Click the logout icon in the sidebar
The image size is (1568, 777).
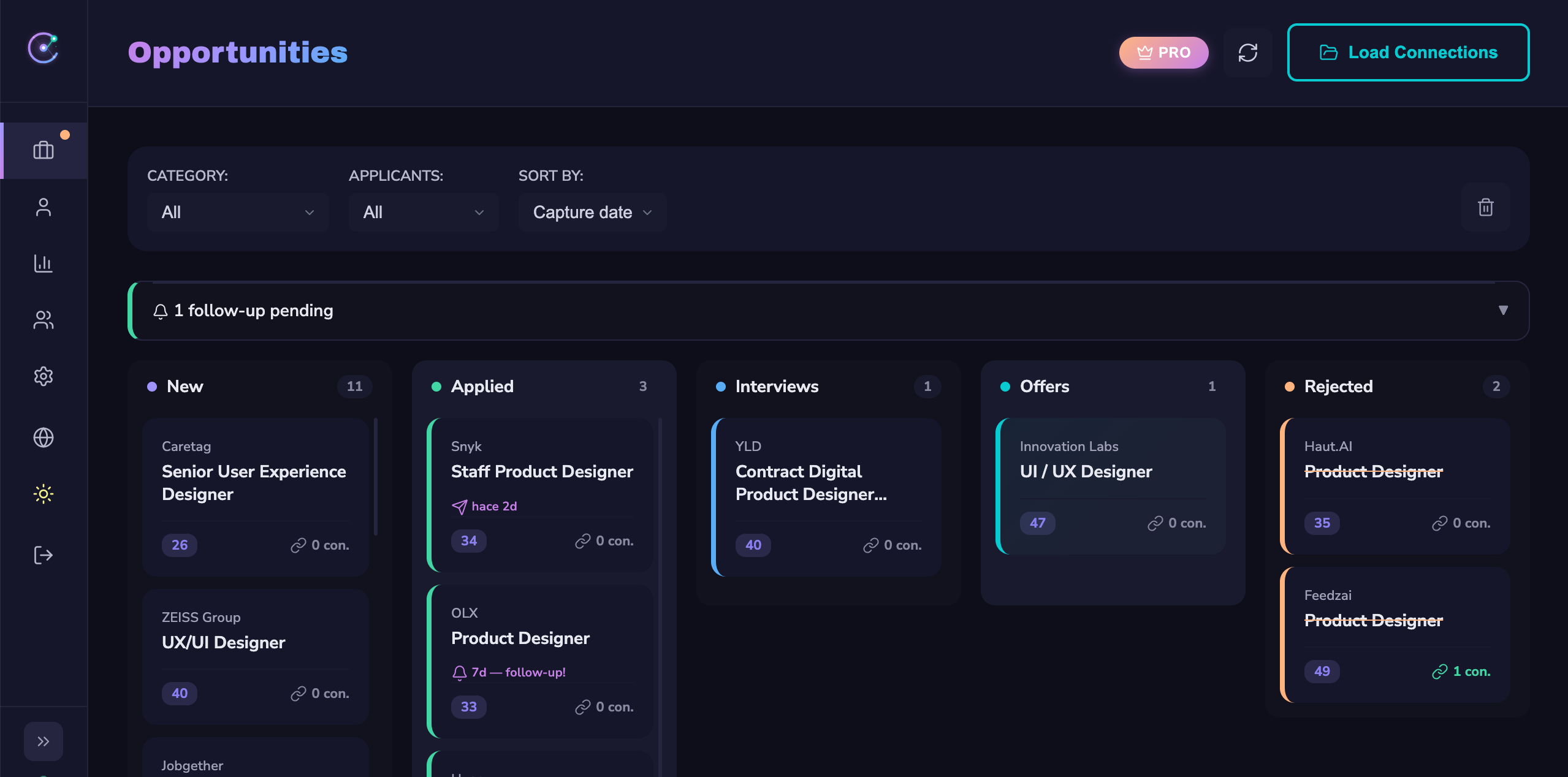44,555
